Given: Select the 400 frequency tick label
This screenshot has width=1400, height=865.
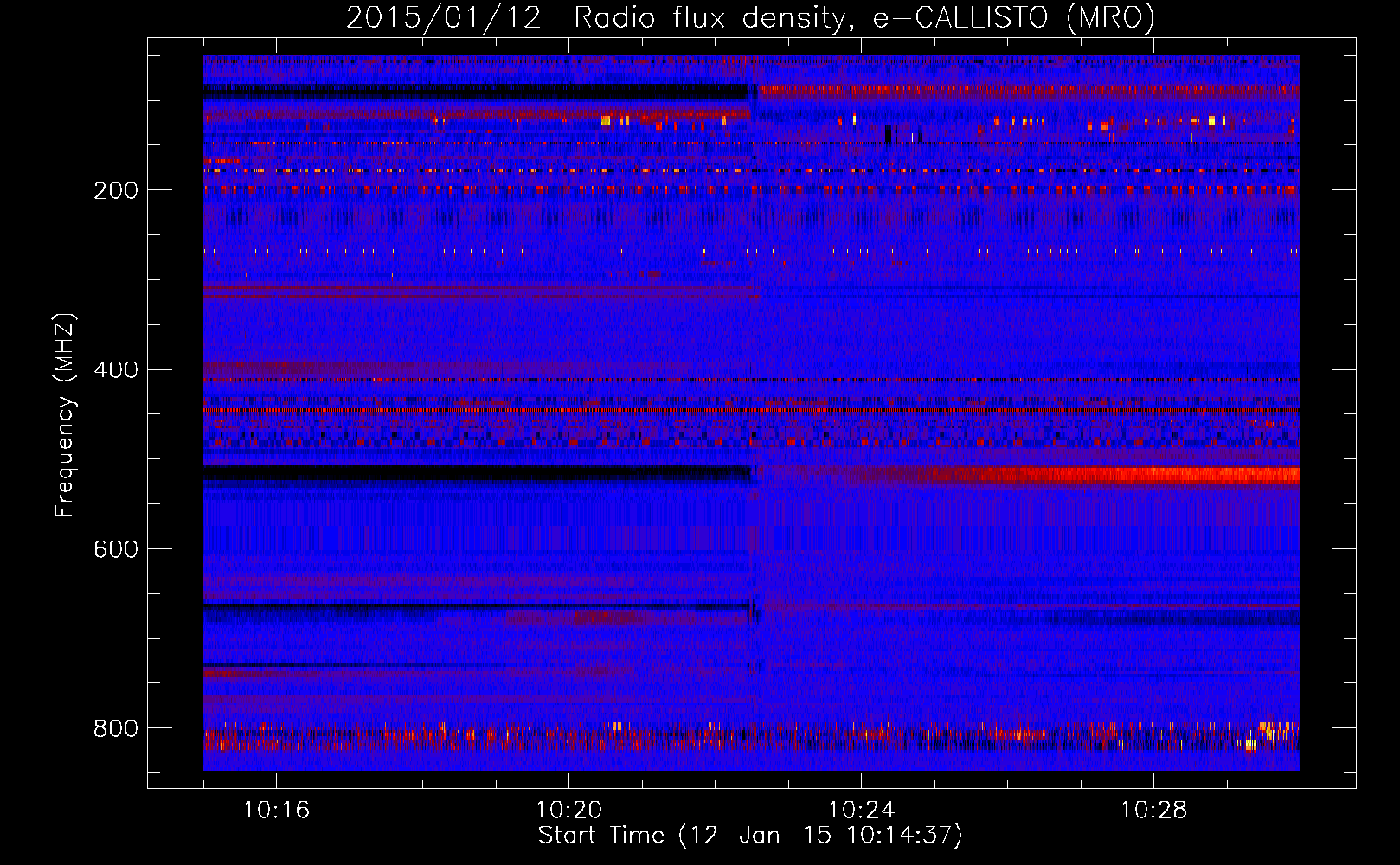Looking at the screenshot, I should click(116, 370).
